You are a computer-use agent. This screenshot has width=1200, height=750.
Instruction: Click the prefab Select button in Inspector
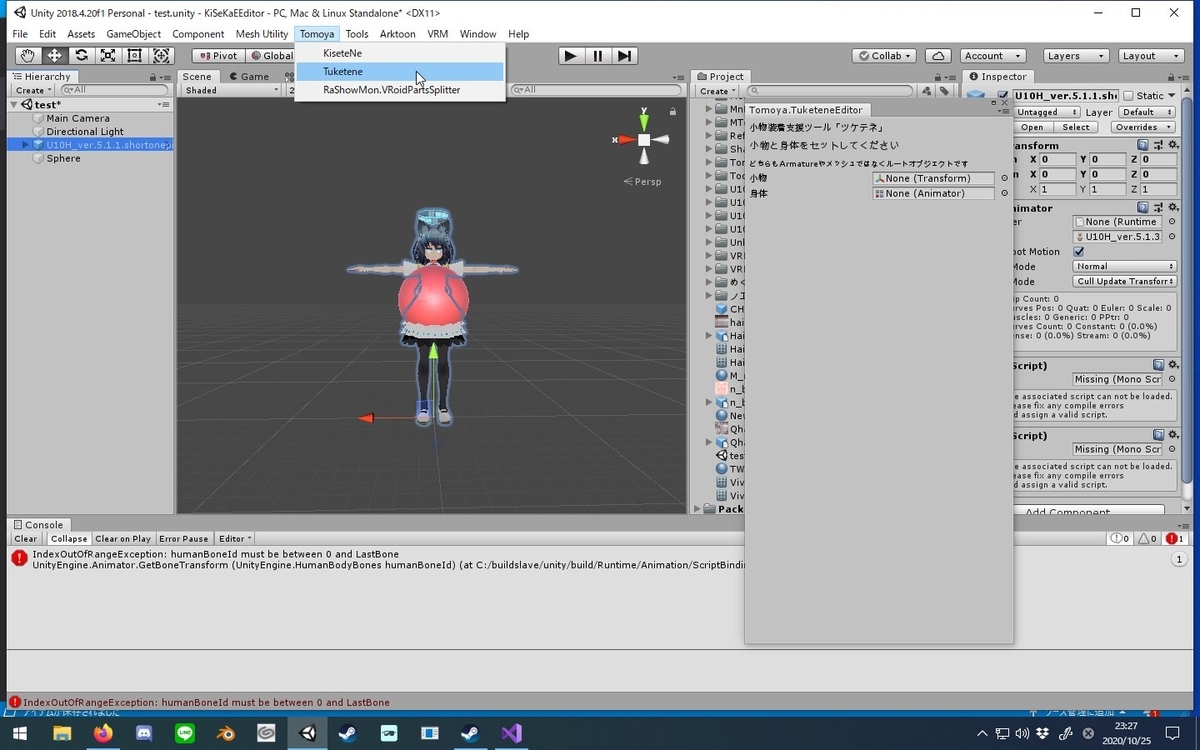(x=1076, y=127)
